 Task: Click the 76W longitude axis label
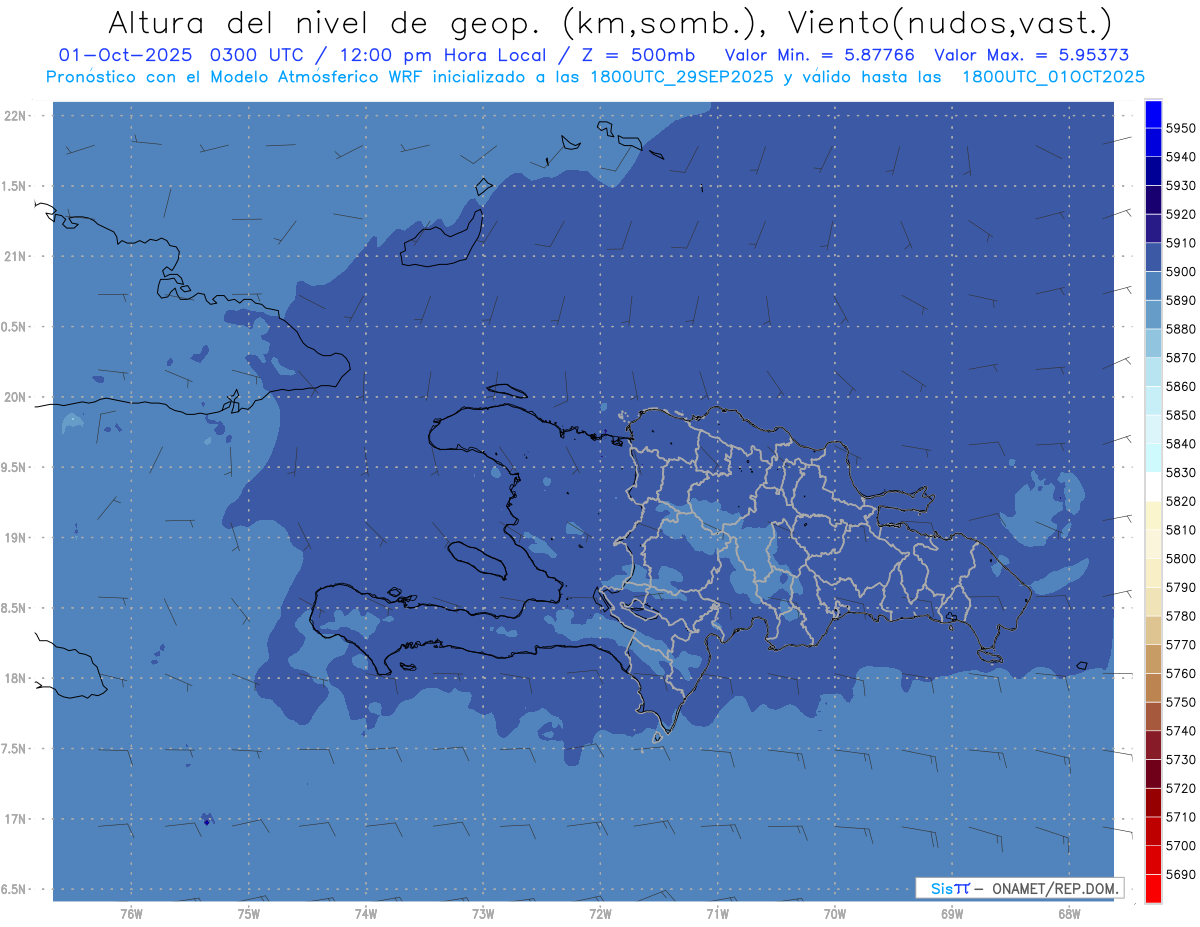tap(131, 913)
